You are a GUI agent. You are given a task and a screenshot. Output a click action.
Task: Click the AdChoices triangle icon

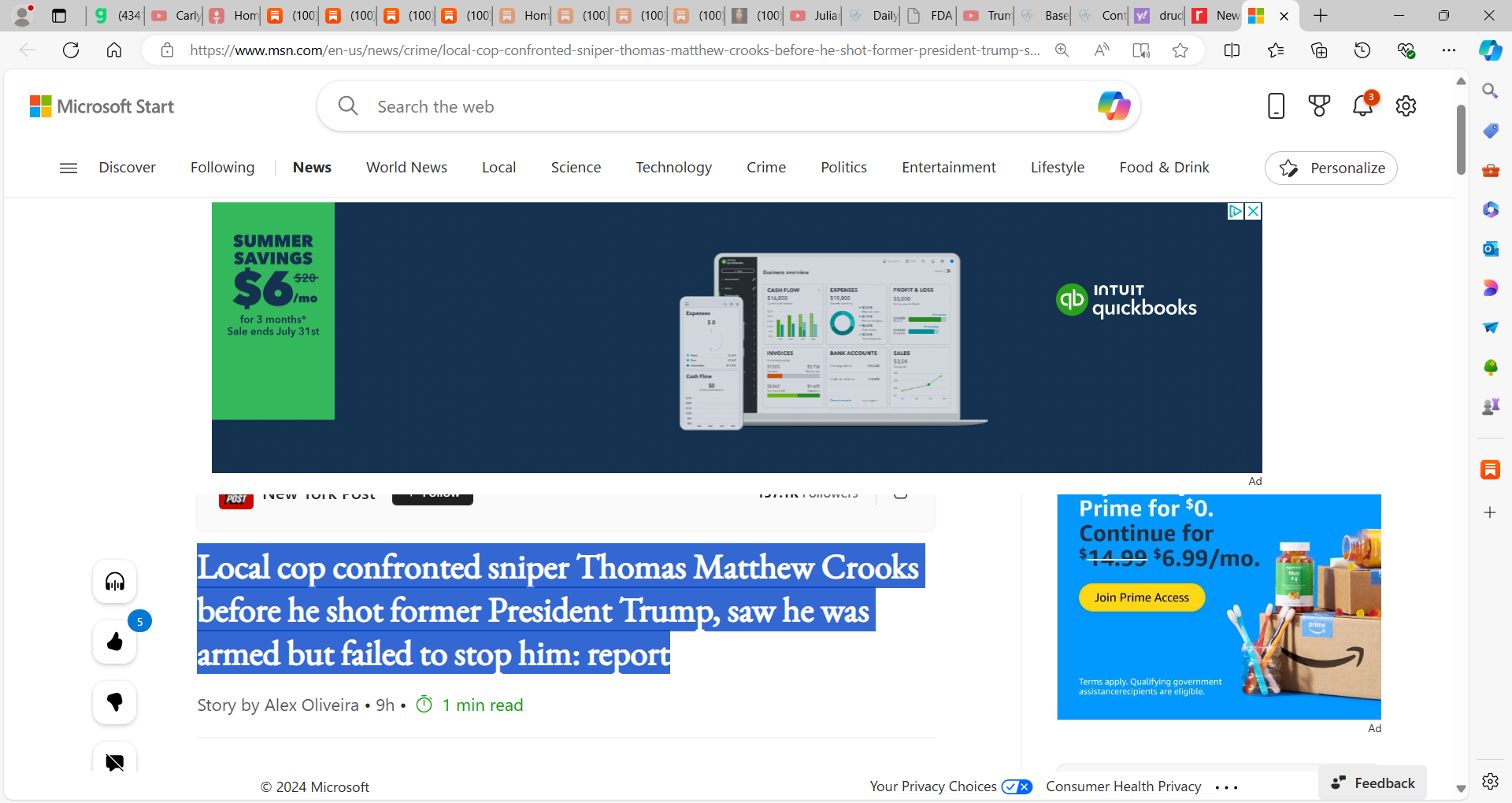pos(1236,211)
